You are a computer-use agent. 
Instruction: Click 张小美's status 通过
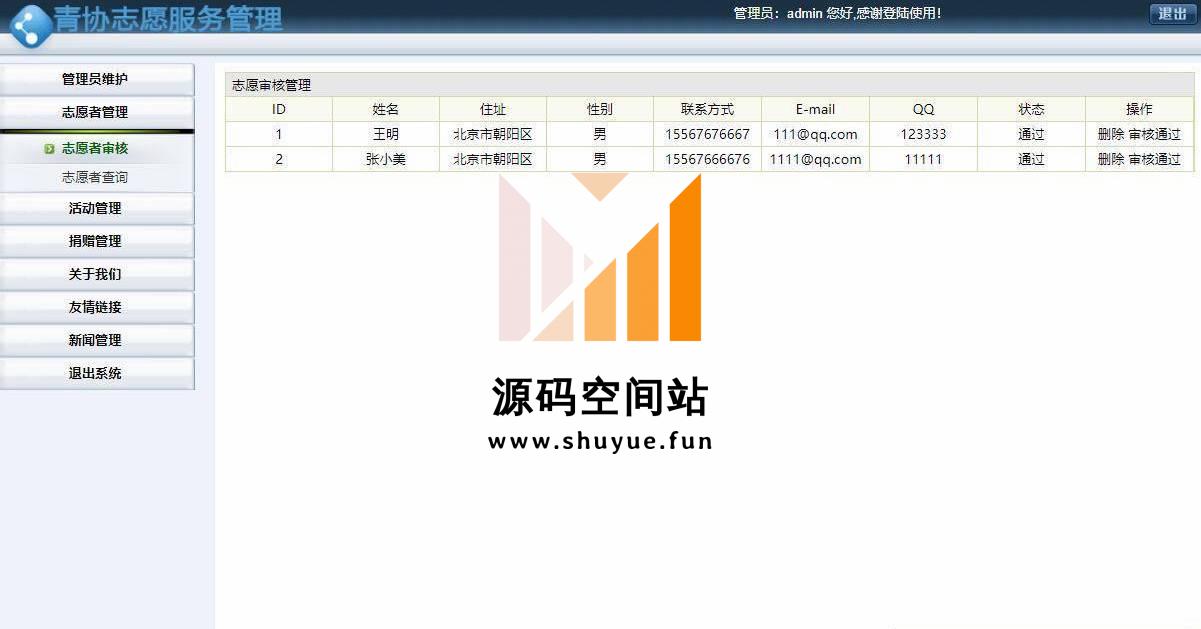(1031, 159)
